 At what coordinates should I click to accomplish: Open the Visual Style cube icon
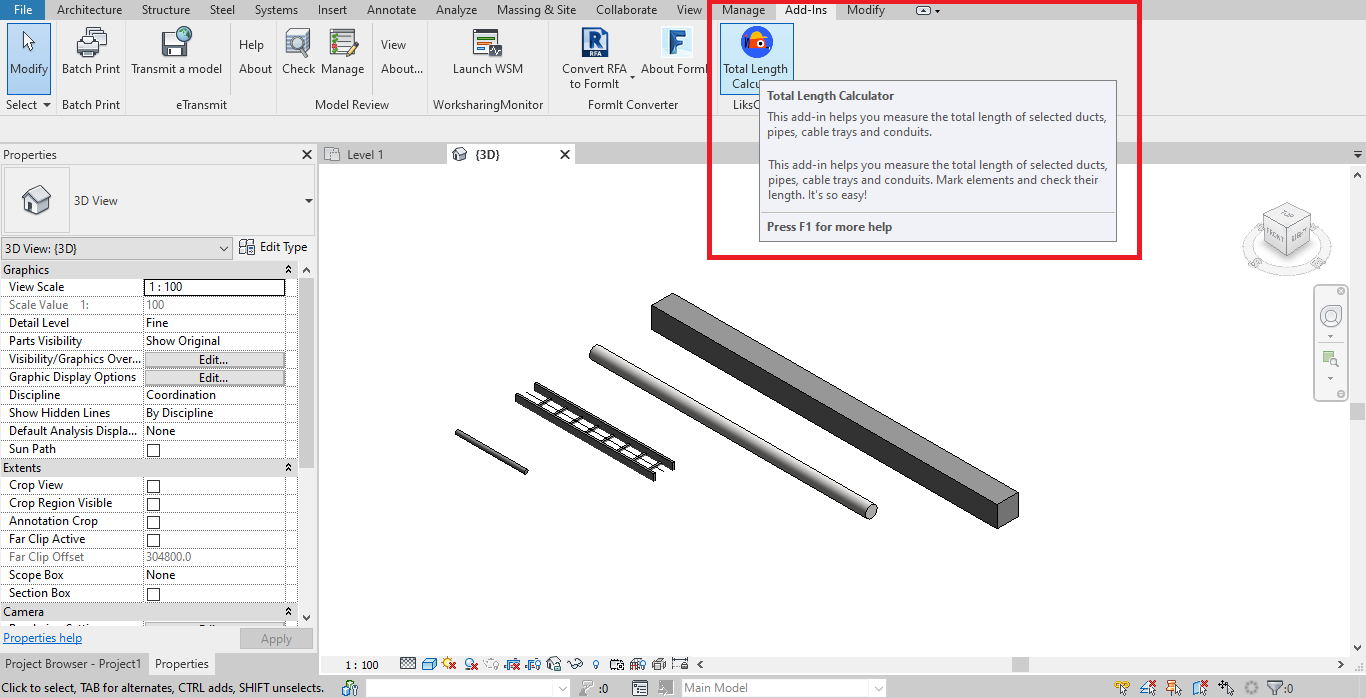tap(430, 664)
